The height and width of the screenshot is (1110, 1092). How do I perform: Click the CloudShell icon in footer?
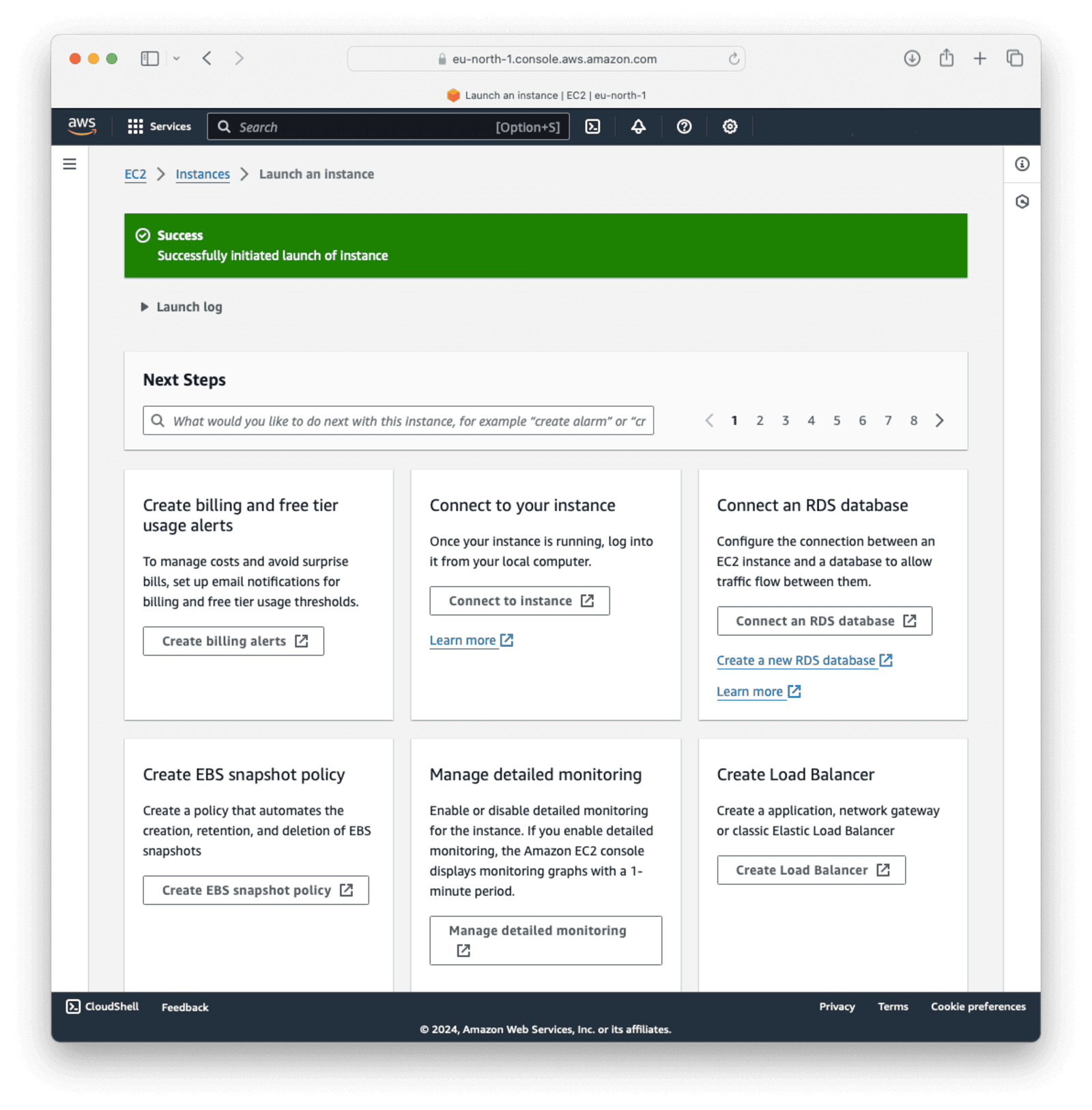(73, 1006)
